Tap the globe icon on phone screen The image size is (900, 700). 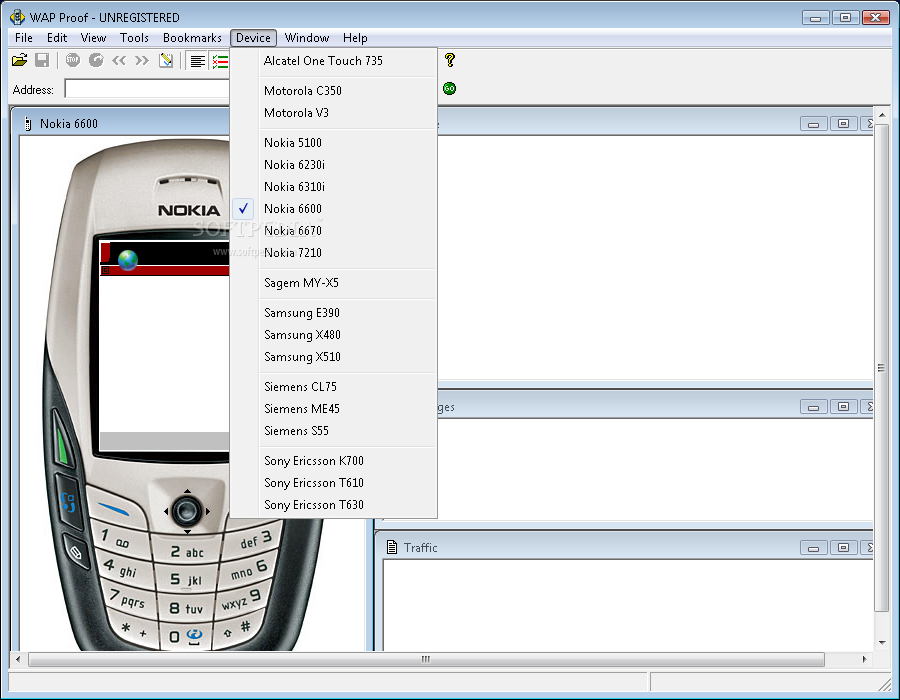click(128, 260)
